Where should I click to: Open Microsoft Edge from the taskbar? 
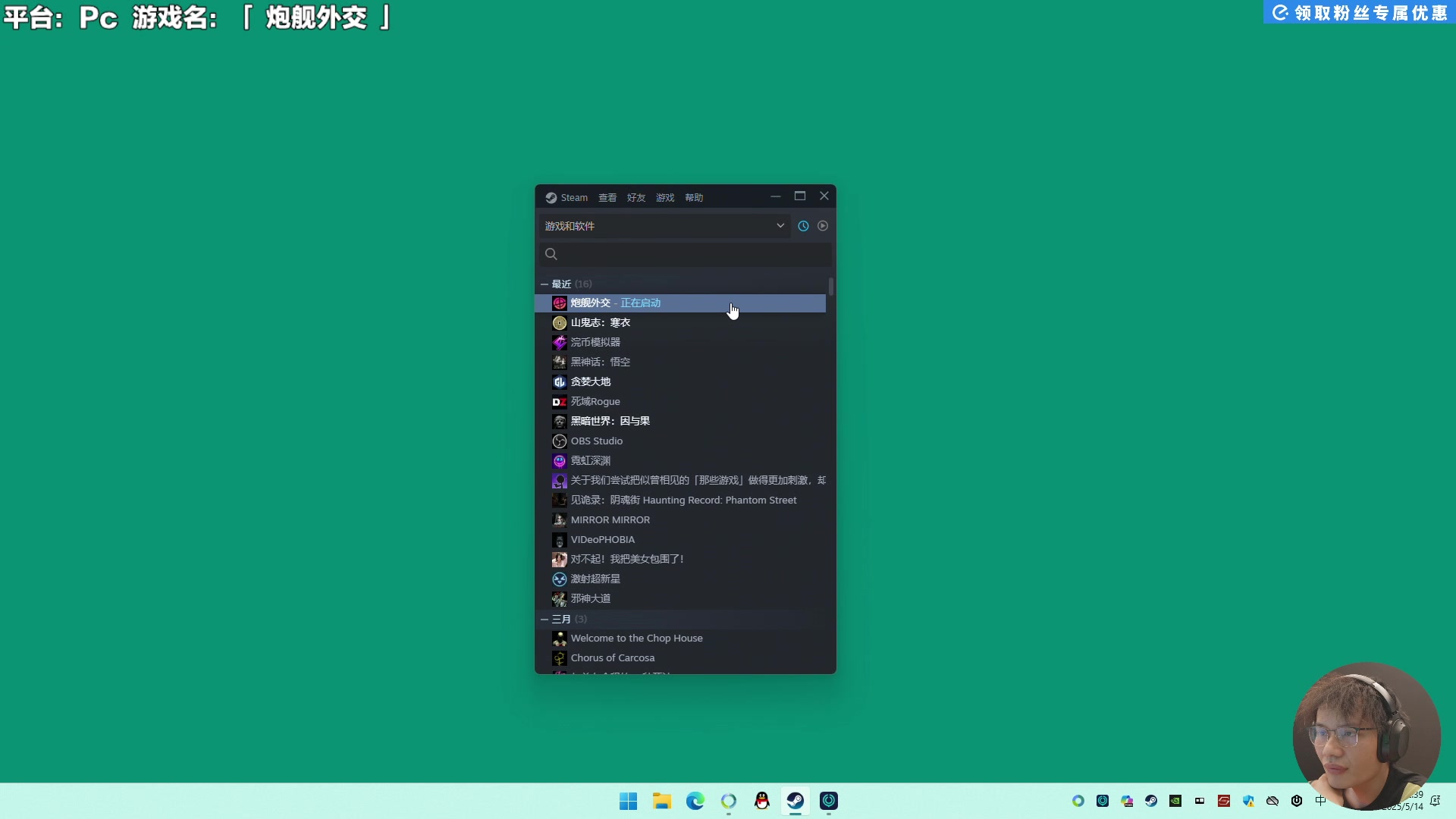click(x=695, y=802)
